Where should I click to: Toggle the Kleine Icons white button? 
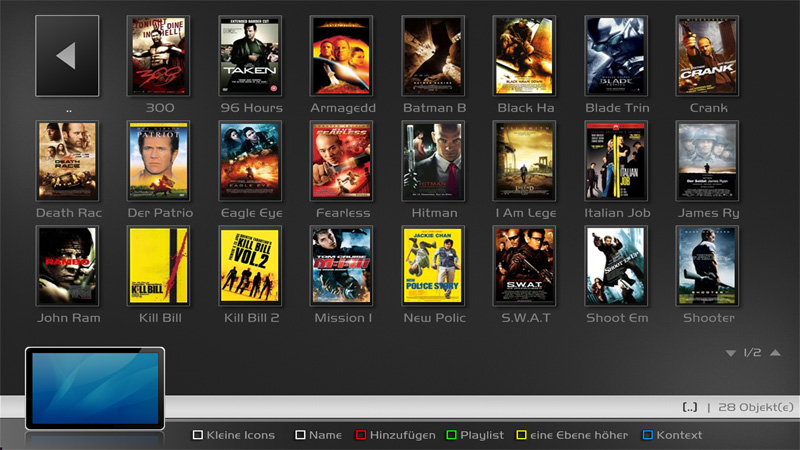point(234,435)
